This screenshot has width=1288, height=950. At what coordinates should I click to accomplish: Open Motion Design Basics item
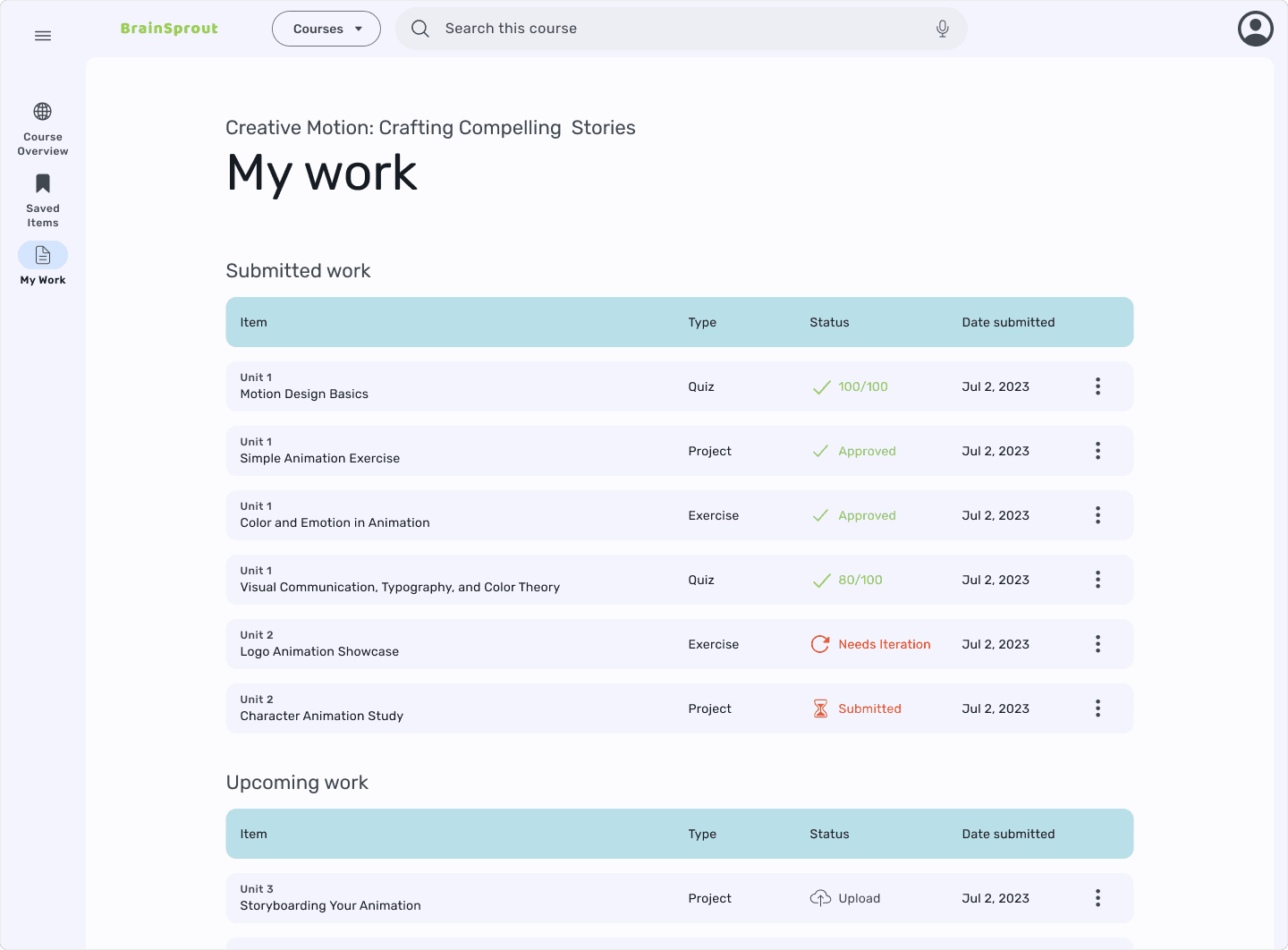pyautogui.click(x=304, y=394)
